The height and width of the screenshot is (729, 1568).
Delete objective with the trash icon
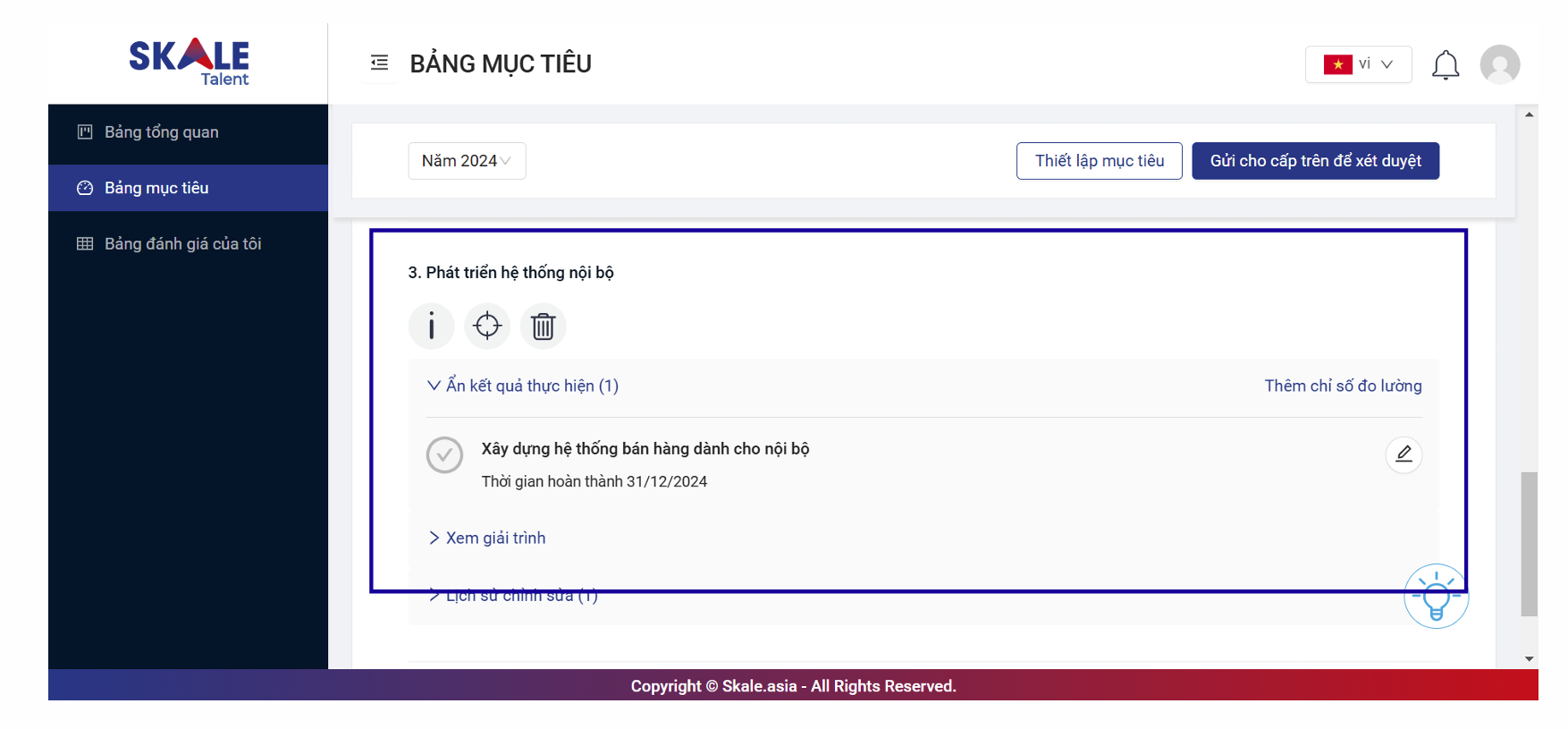tap(543, 326)
